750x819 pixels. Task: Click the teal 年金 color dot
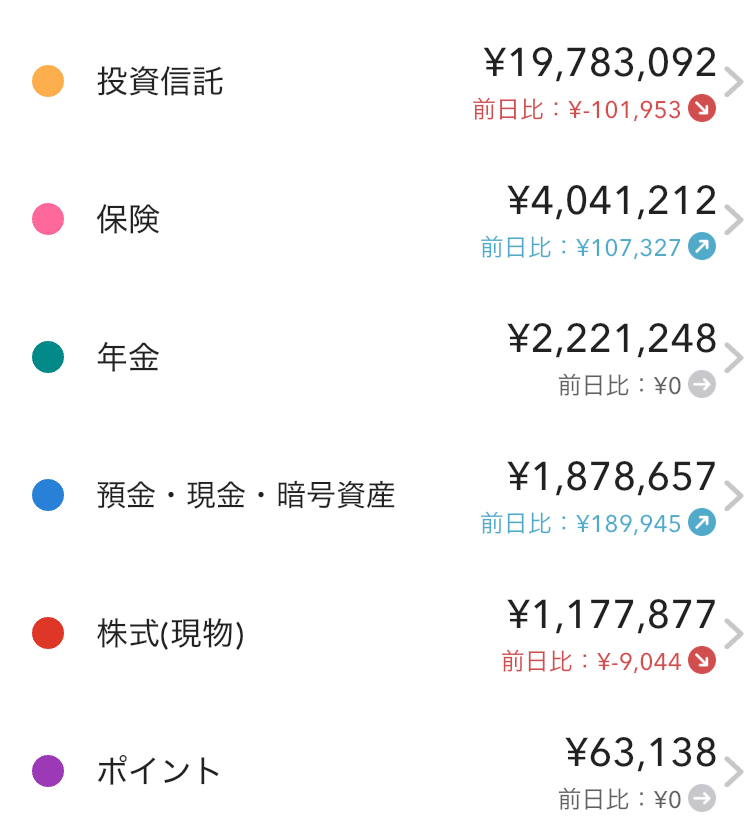click(48, 357)
